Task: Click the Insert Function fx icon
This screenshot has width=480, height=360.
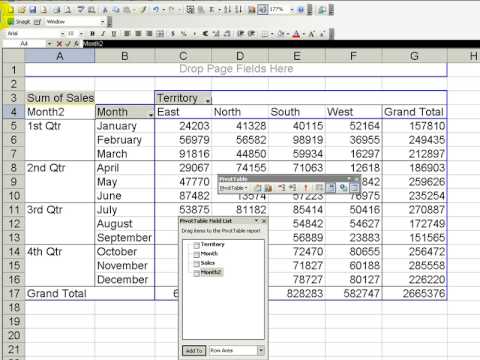Action: click(77, 44)
